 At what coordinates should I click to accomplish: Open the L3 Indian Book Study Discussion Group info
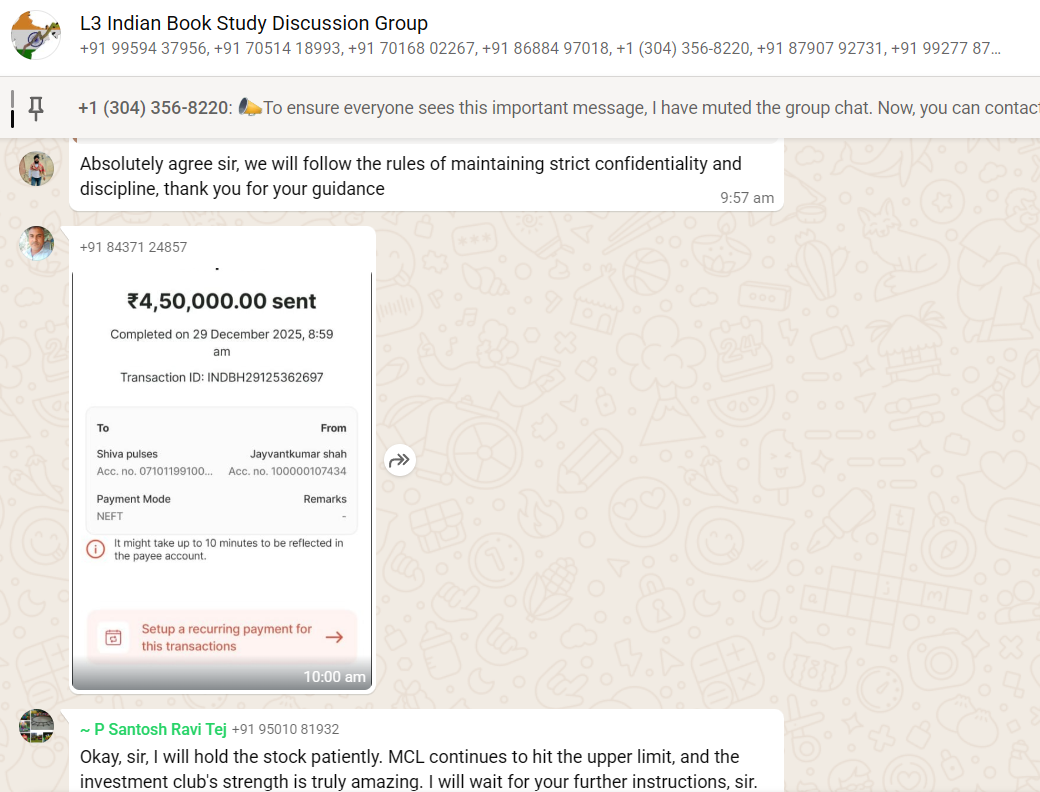click(254, 23)
